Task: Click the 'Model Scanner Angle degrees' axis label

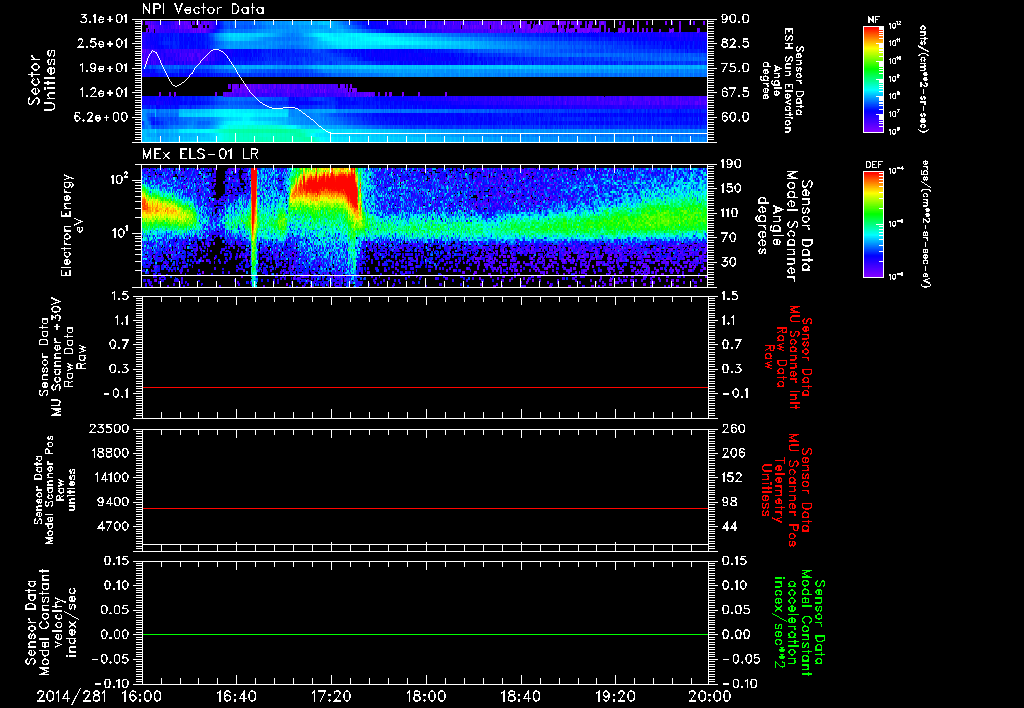Action: tap(783, 226)
